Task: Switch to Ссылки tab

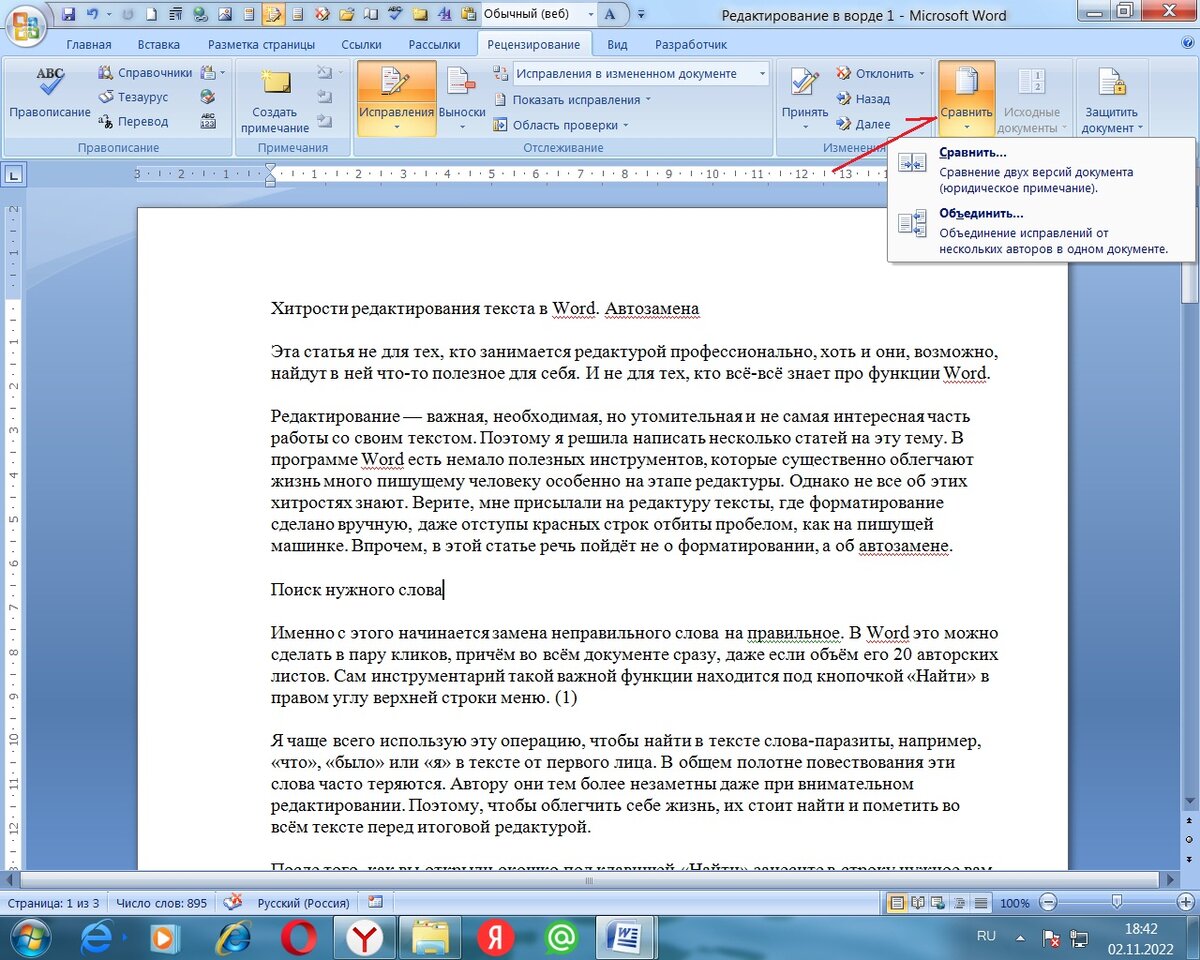Action: (x=361, y=45)
